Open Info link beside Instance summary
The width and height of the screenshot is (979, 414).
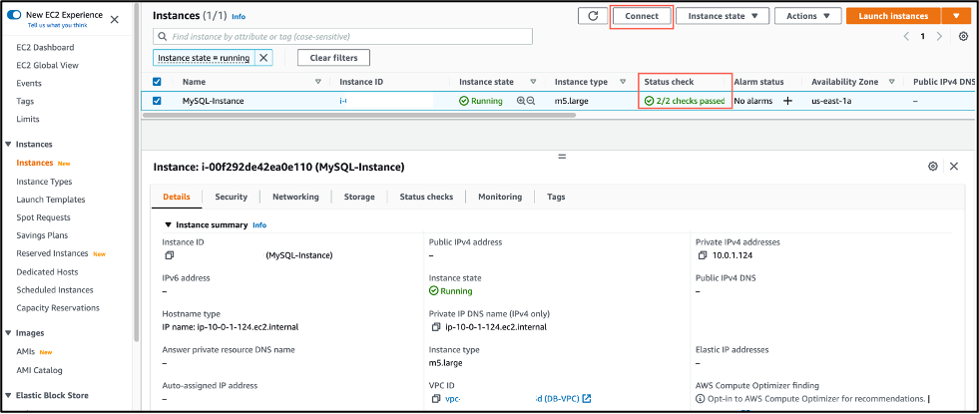point(259,225)
